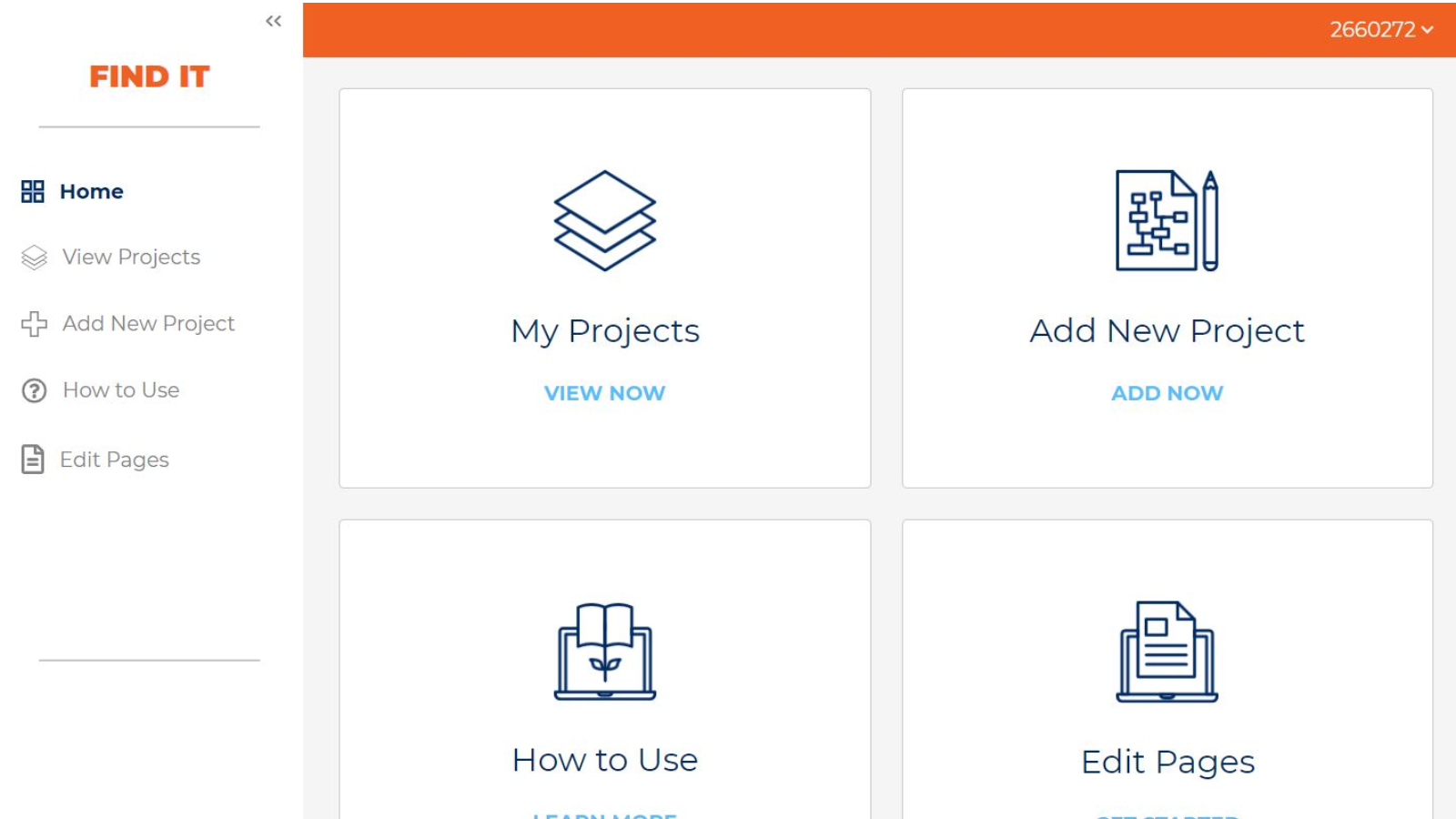Viewport: 1456px width, 819px height.
Task: Open the 2660272 account dropdown
Action: point(1380,29)
